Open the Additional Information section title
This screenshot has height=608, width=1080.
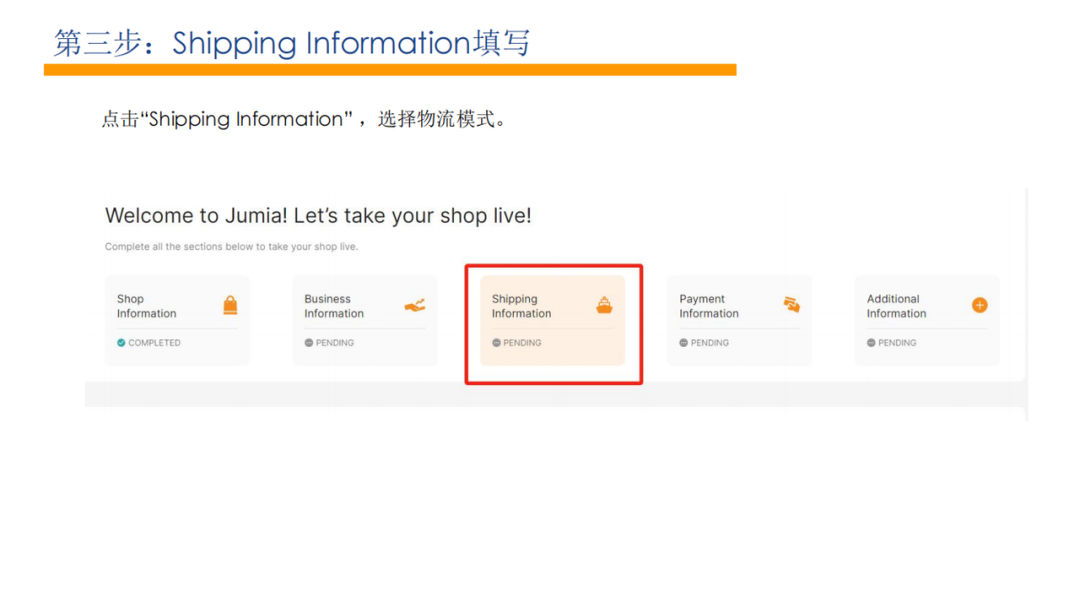tap(896, 306)
